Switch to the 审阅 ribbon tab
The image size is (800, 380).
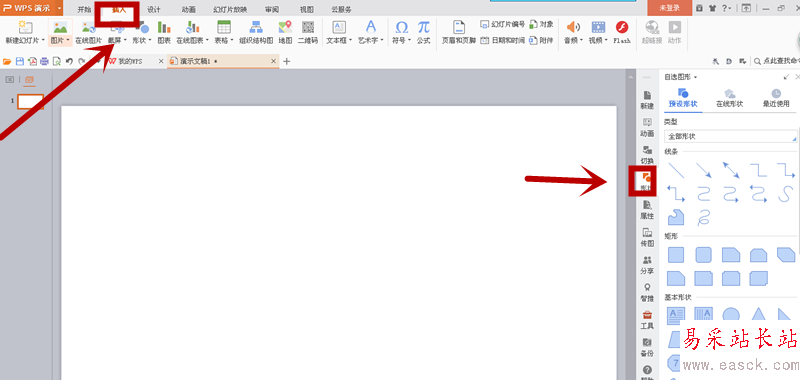point(272,9)
